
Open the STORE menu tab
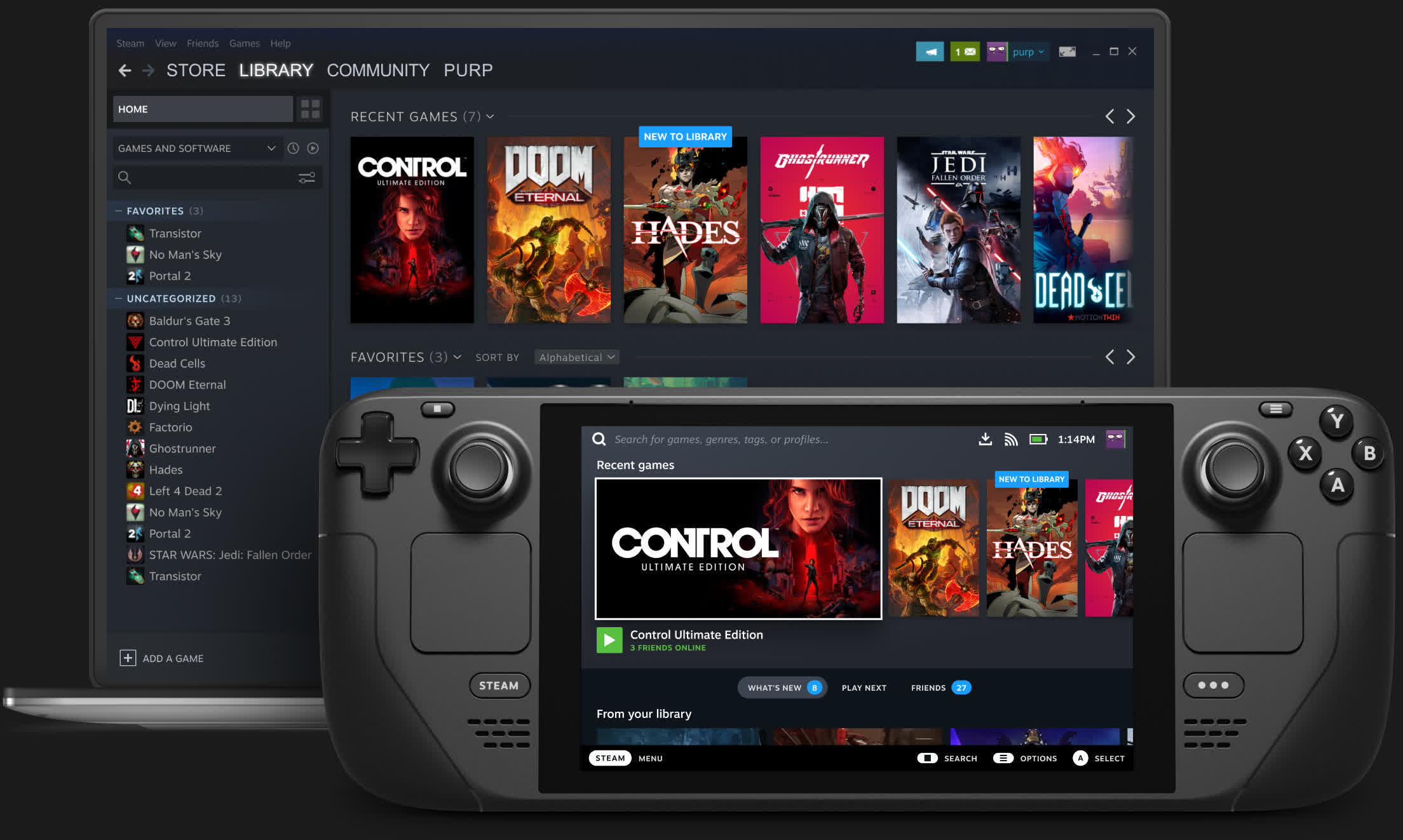(x=195, y=69)
